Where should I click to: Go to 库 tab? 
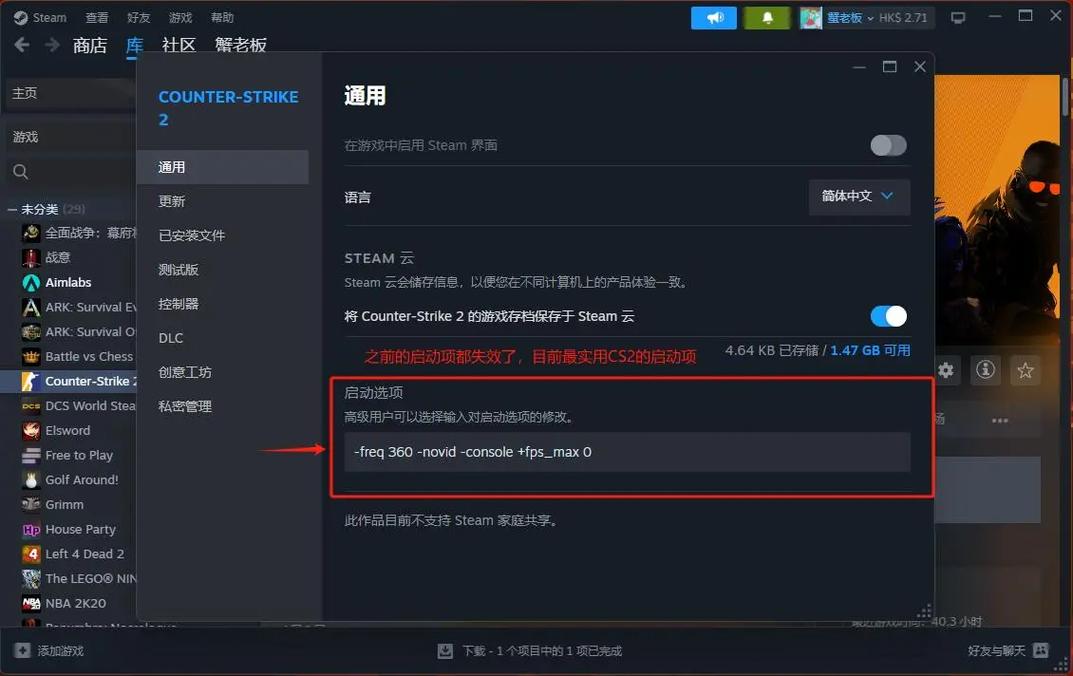pos(134,45)
